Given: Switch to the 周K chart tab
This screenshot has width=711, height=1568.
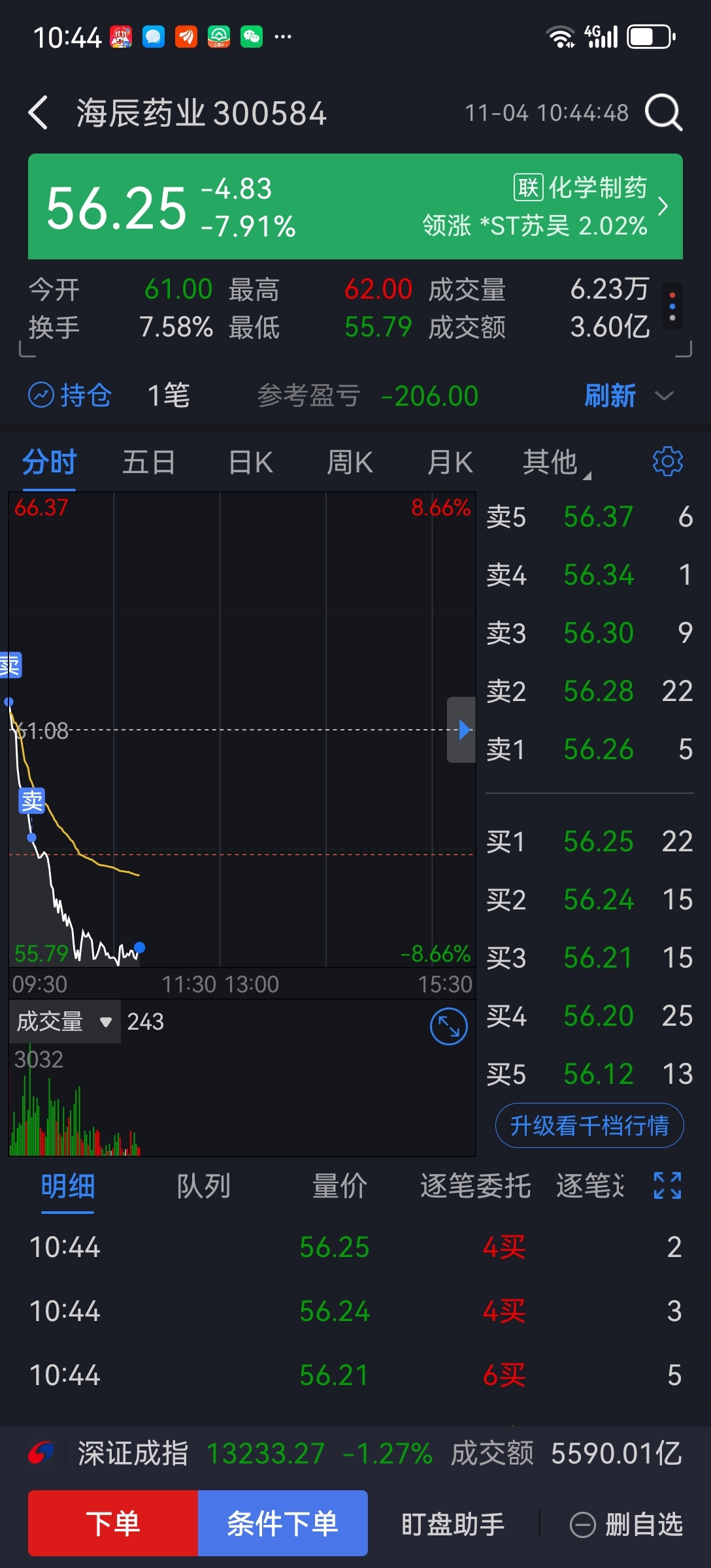Looking at the screenshot, I should pos(350,462).
